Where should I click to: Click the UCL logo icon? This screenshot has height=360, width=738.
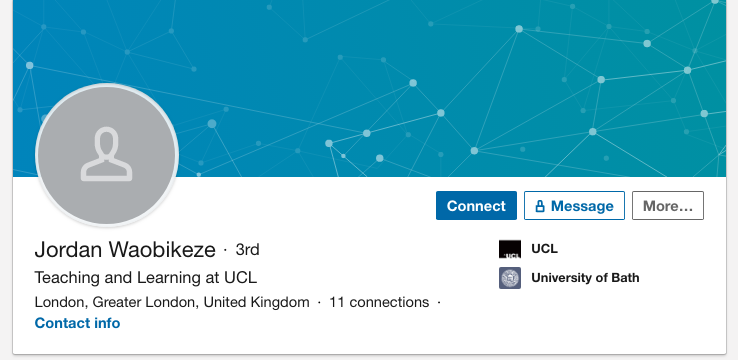(510, 249)
